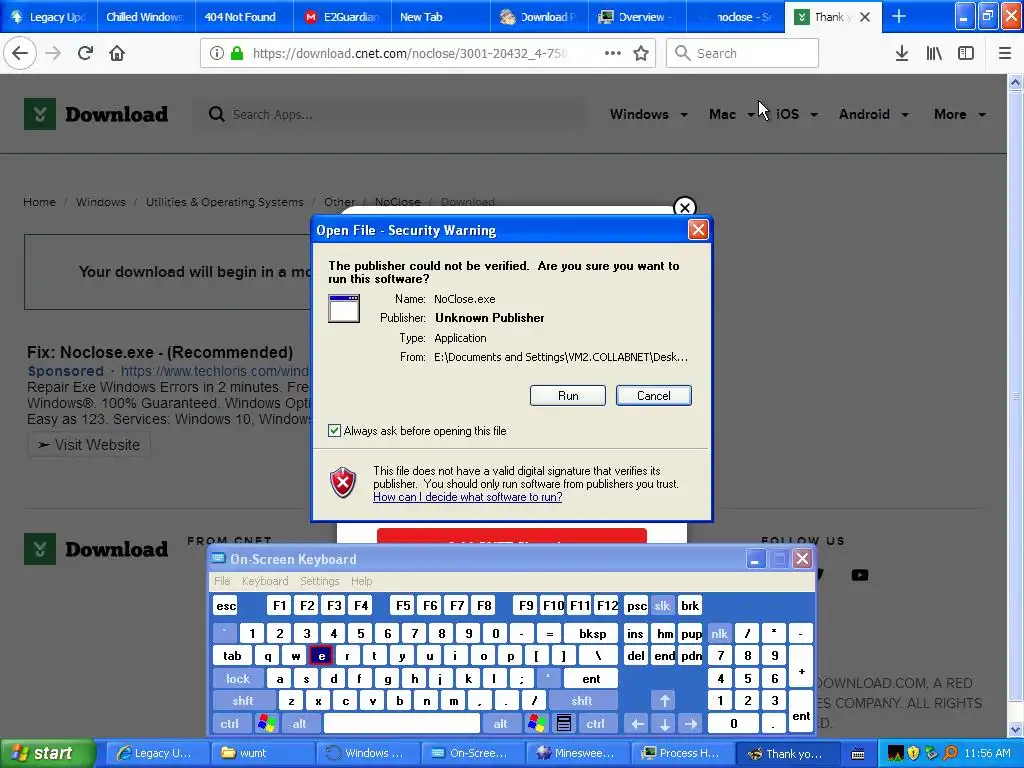Open the Firefox downloads arrow icon

(902, 53)
